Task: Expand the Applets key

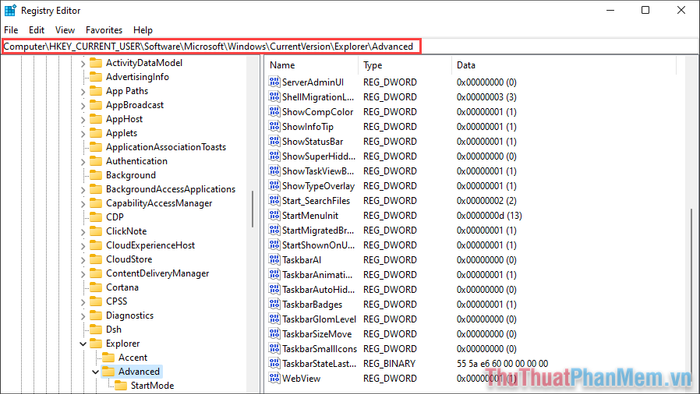Action: point(83,133)
